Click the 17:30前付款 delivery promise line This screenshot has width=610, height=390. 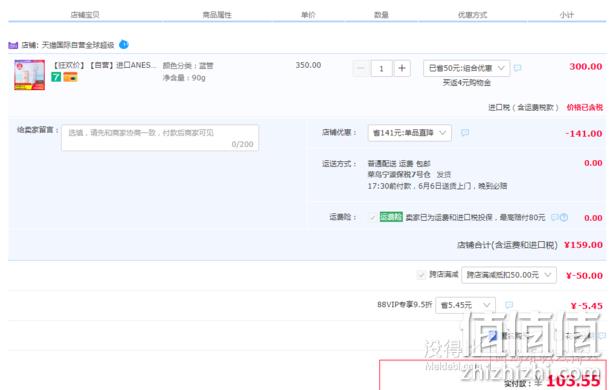tap(437, 186)
